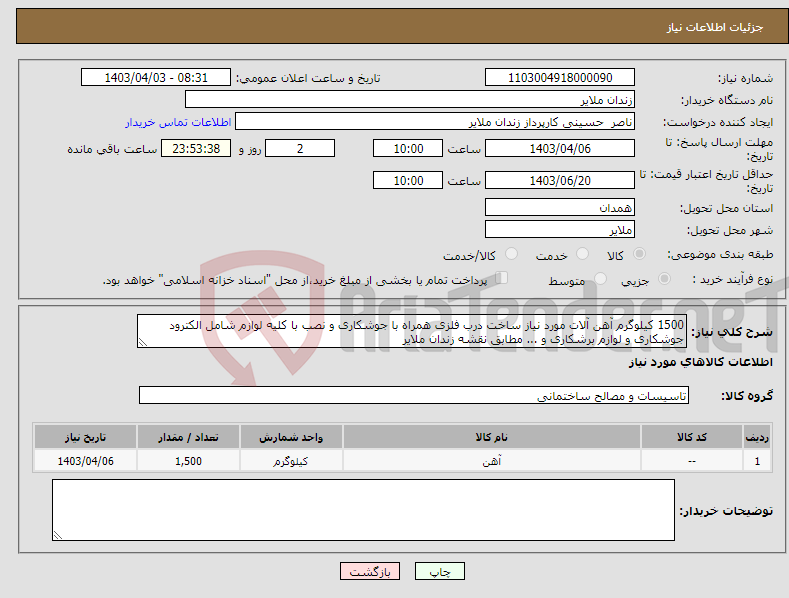This screenshot has width=789, height=598.
Task: Click the واحد شمارش column header
Action: click(x=291, y=437)
